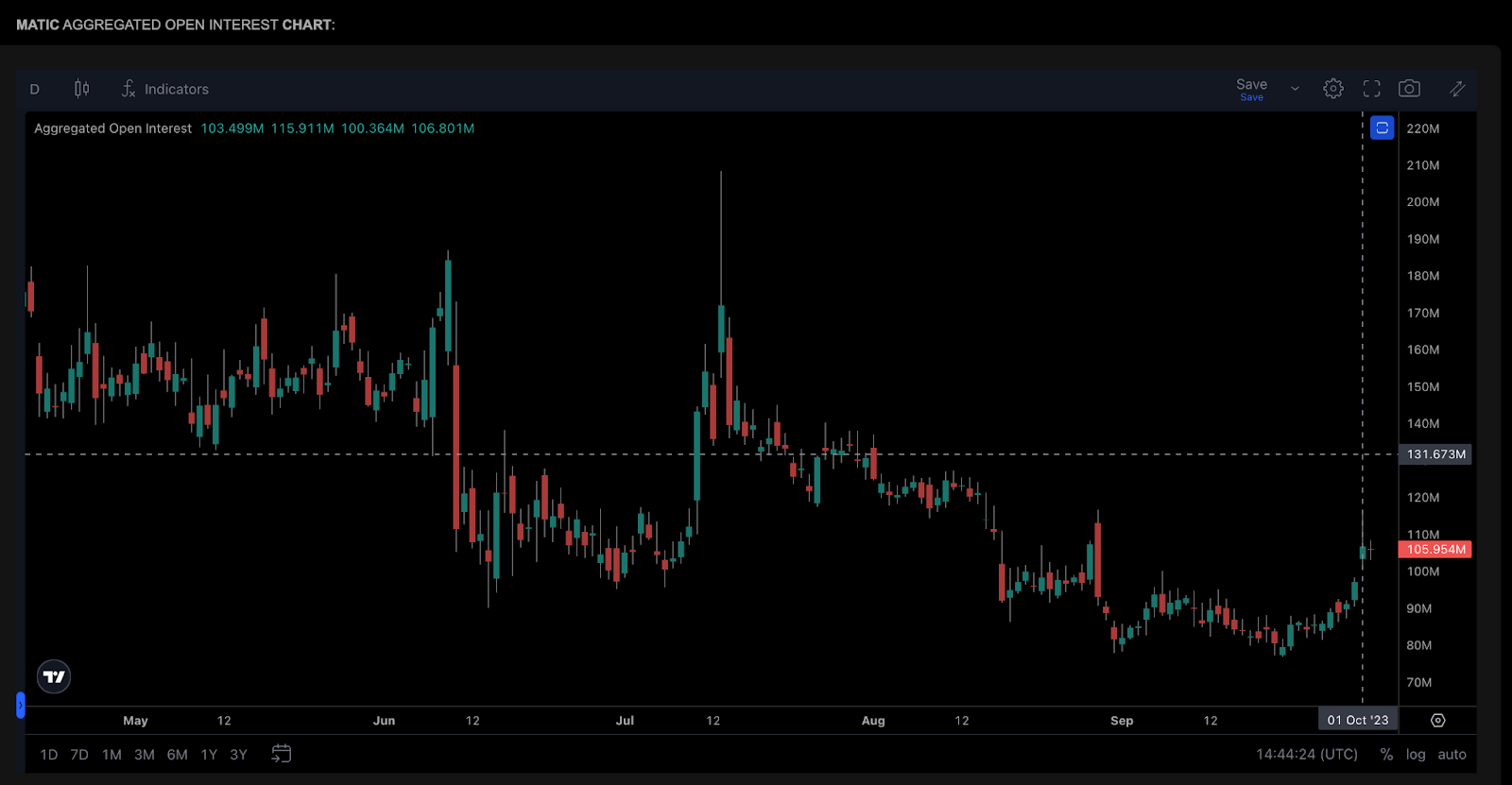Toggle percent scale mode

1386,754
